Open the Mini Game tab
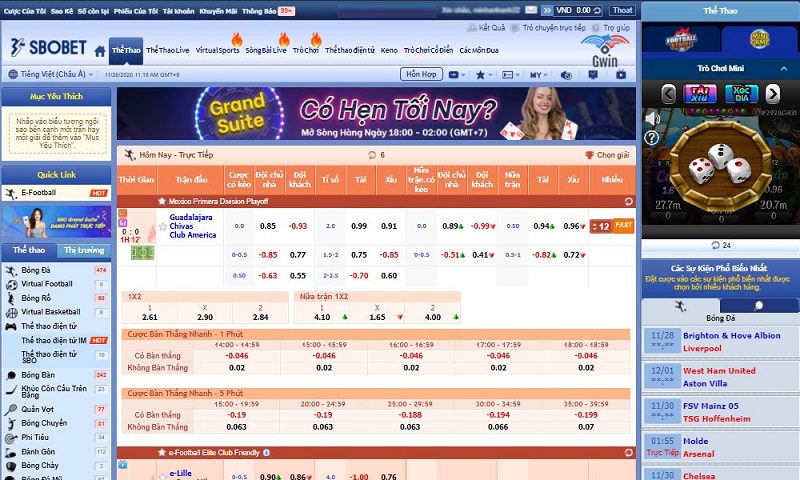Viewport: 800px width, 480px height. 759,39
